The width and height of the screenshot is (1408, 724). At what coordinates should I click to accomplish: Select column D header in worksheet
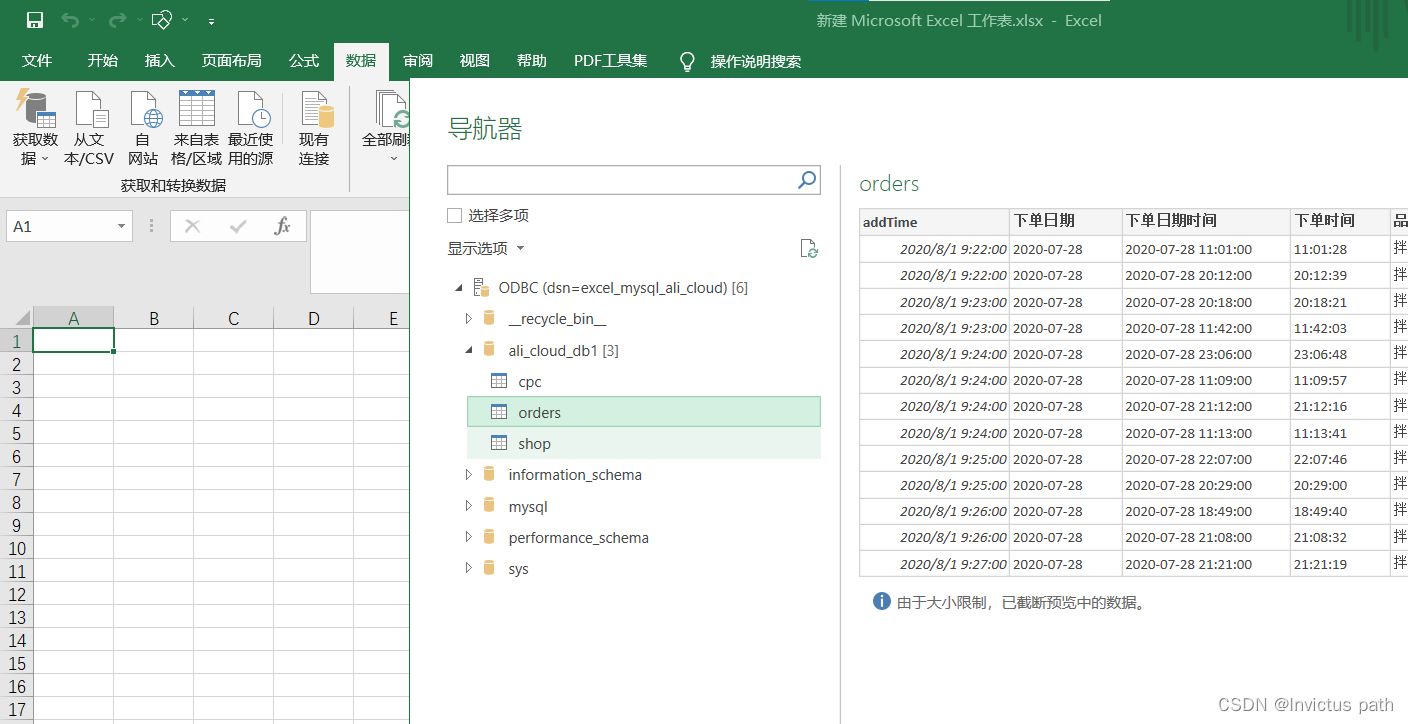click(x=313, y=319)
